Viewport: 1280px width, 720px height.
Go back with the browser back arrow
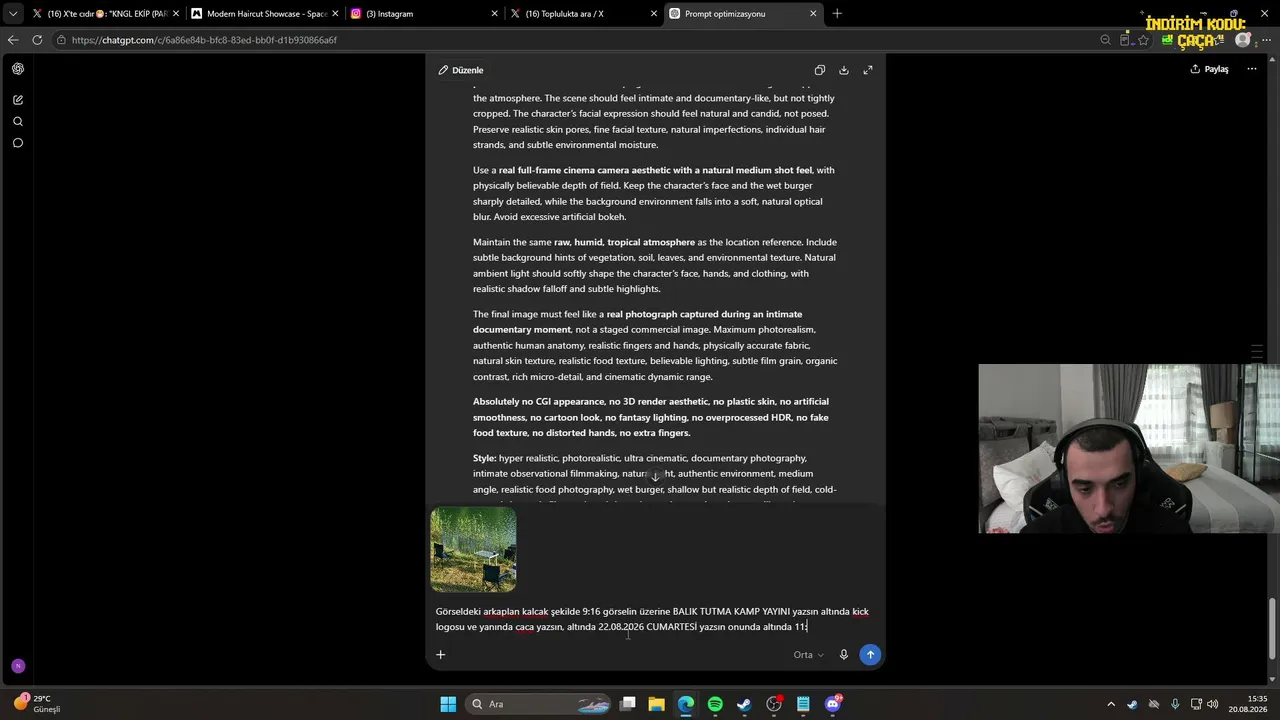13,40
